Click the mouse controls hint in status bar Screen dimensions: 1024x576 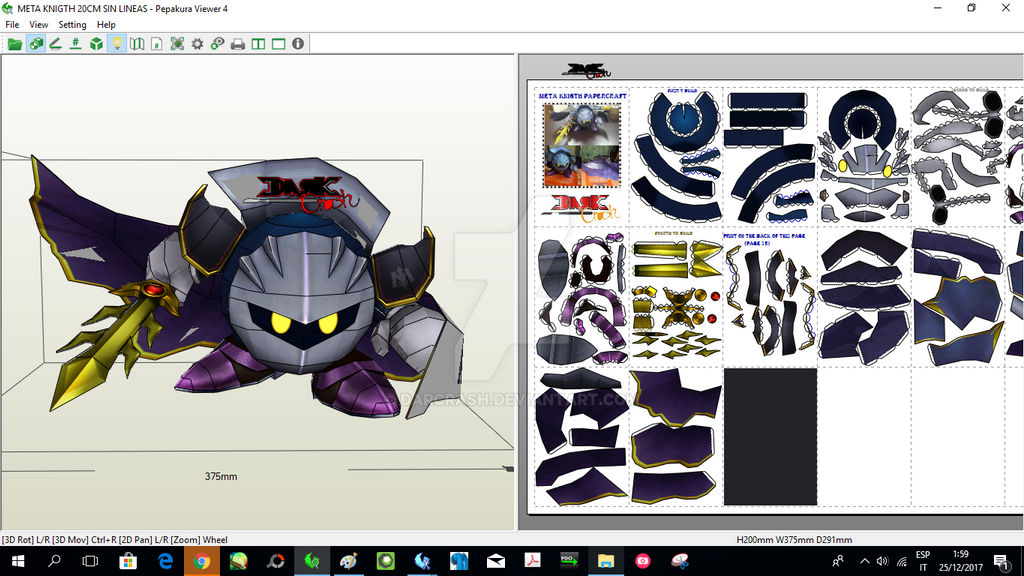pos(115,539)
